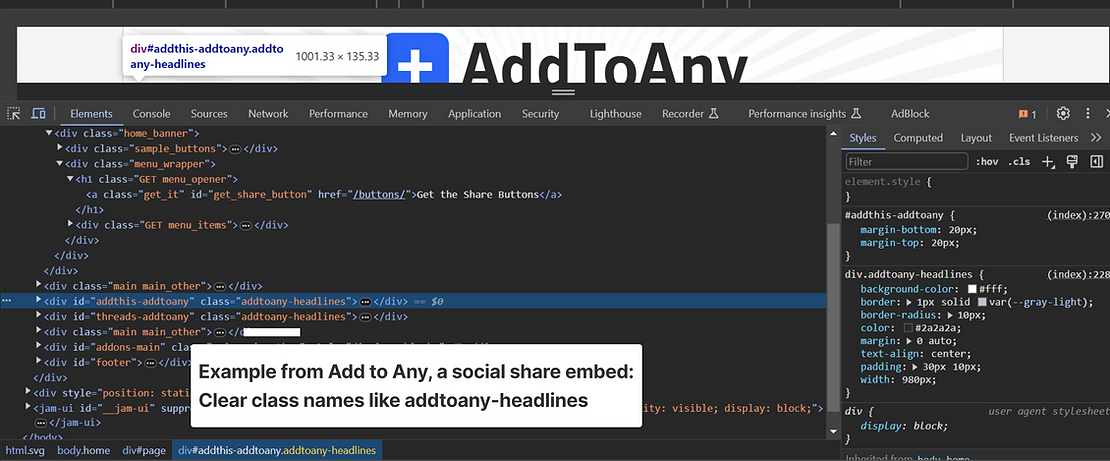
Task: Expand ellipsis badge in addthis-addtoany div
Action: tap(365, 302)
